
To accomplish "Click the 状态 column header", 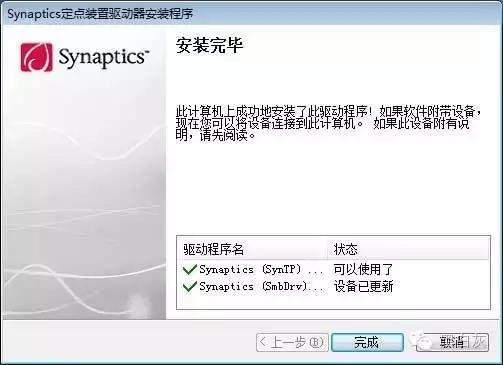I will (408, 249).
